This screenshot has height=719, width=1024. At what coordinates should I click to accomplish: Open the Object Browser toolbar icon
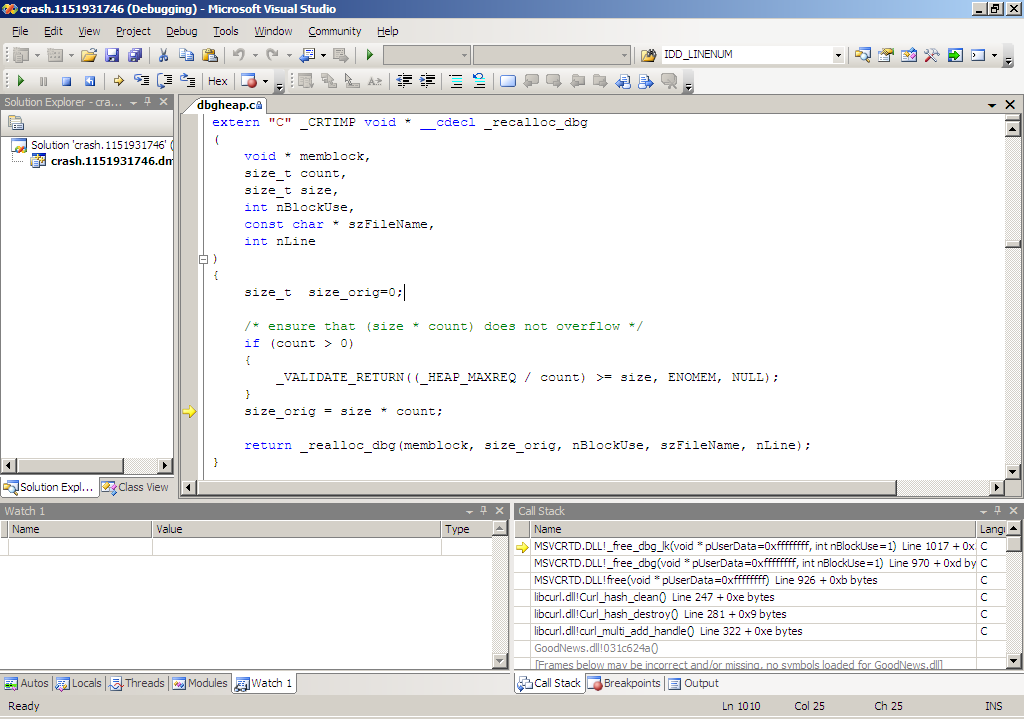coord(908,55)
